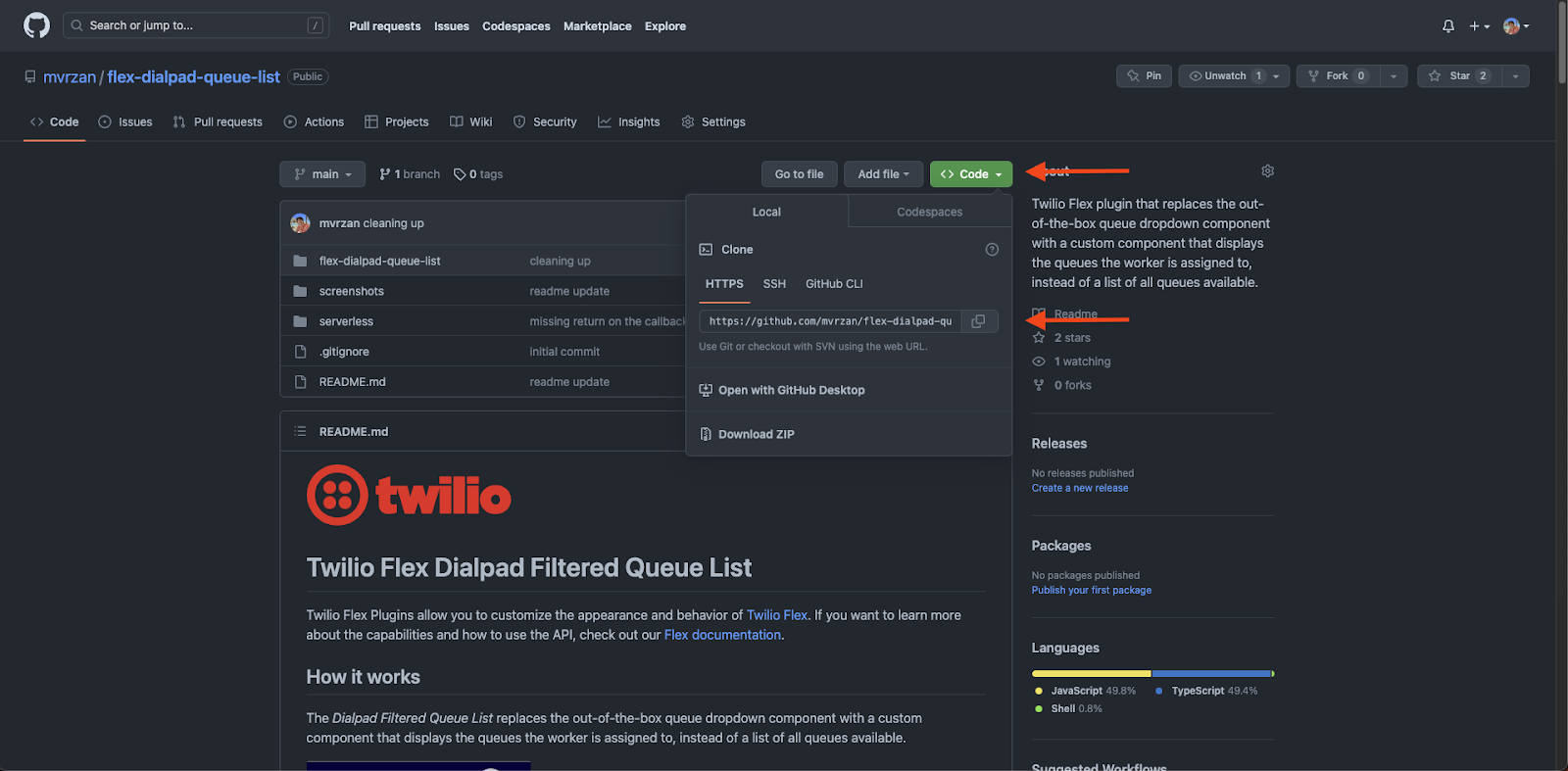The image size is (1568, 771).
Task: Go to Codespaces in top navigation
Action: click(x=516, y=26)
